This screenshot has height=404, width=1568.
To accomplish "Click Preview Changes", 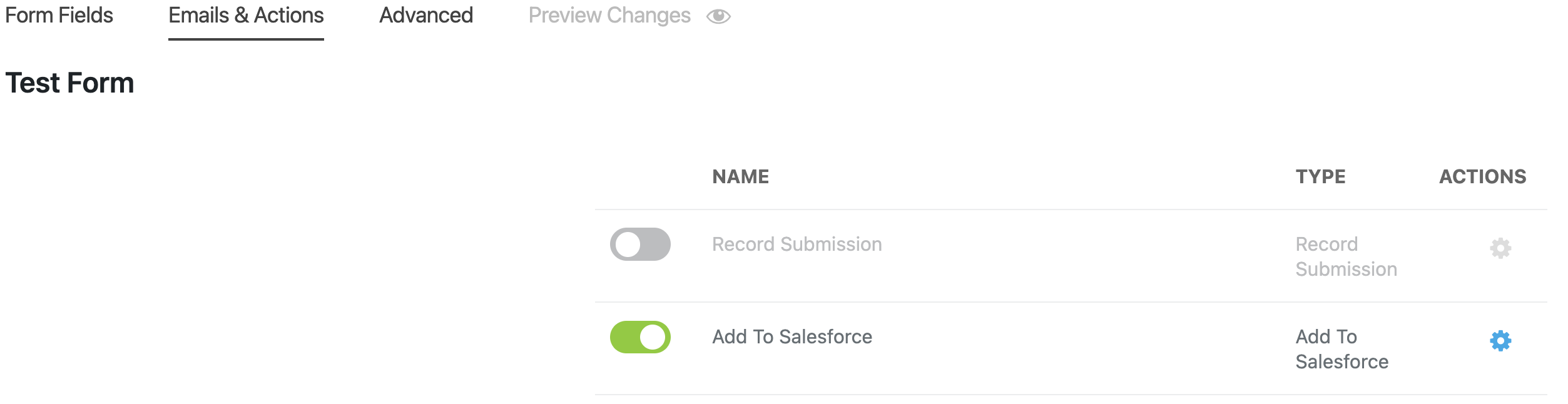I will click(610, 15).
